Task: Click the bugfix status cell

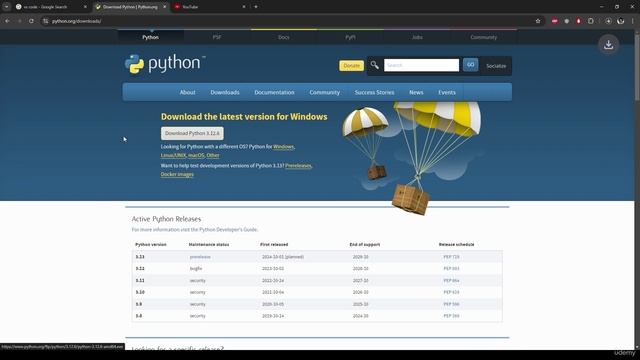Action: click(196, 269)
